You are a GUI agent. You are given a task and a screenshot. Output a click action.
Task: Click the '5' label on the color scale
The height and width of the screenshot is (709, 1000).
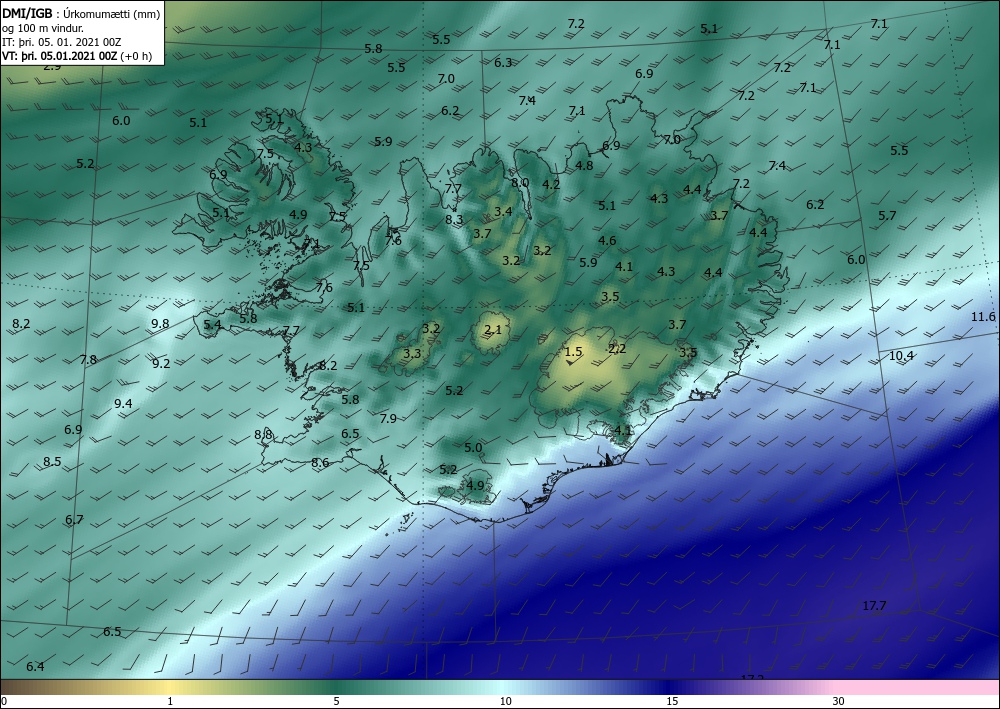(x=336, y=701)
